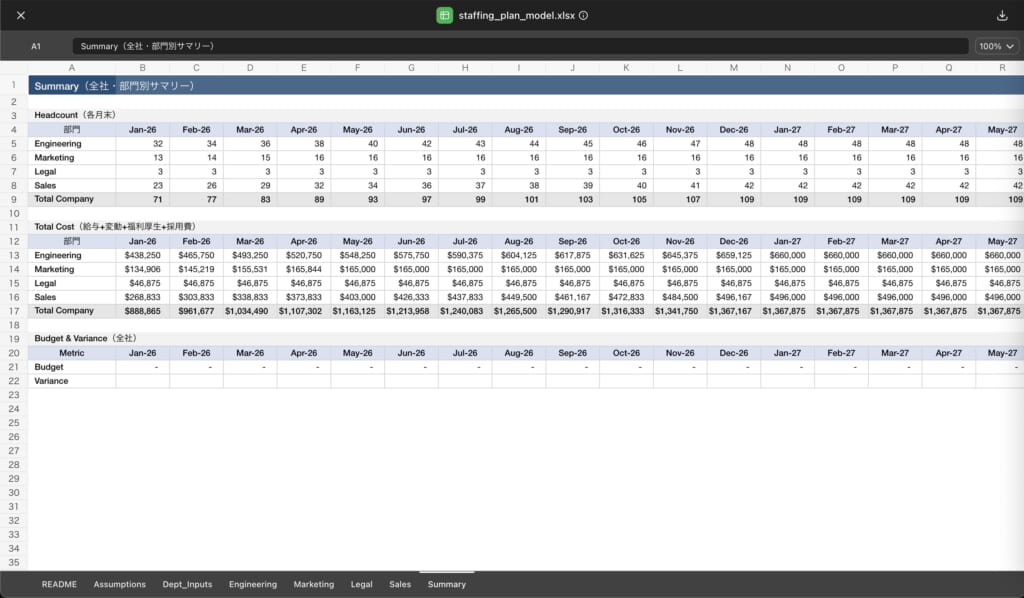This screenshot has width=1024, height=598.
Task: Select the Summary sheet tab
Action: pyautogui.click(x=446, y=584)
